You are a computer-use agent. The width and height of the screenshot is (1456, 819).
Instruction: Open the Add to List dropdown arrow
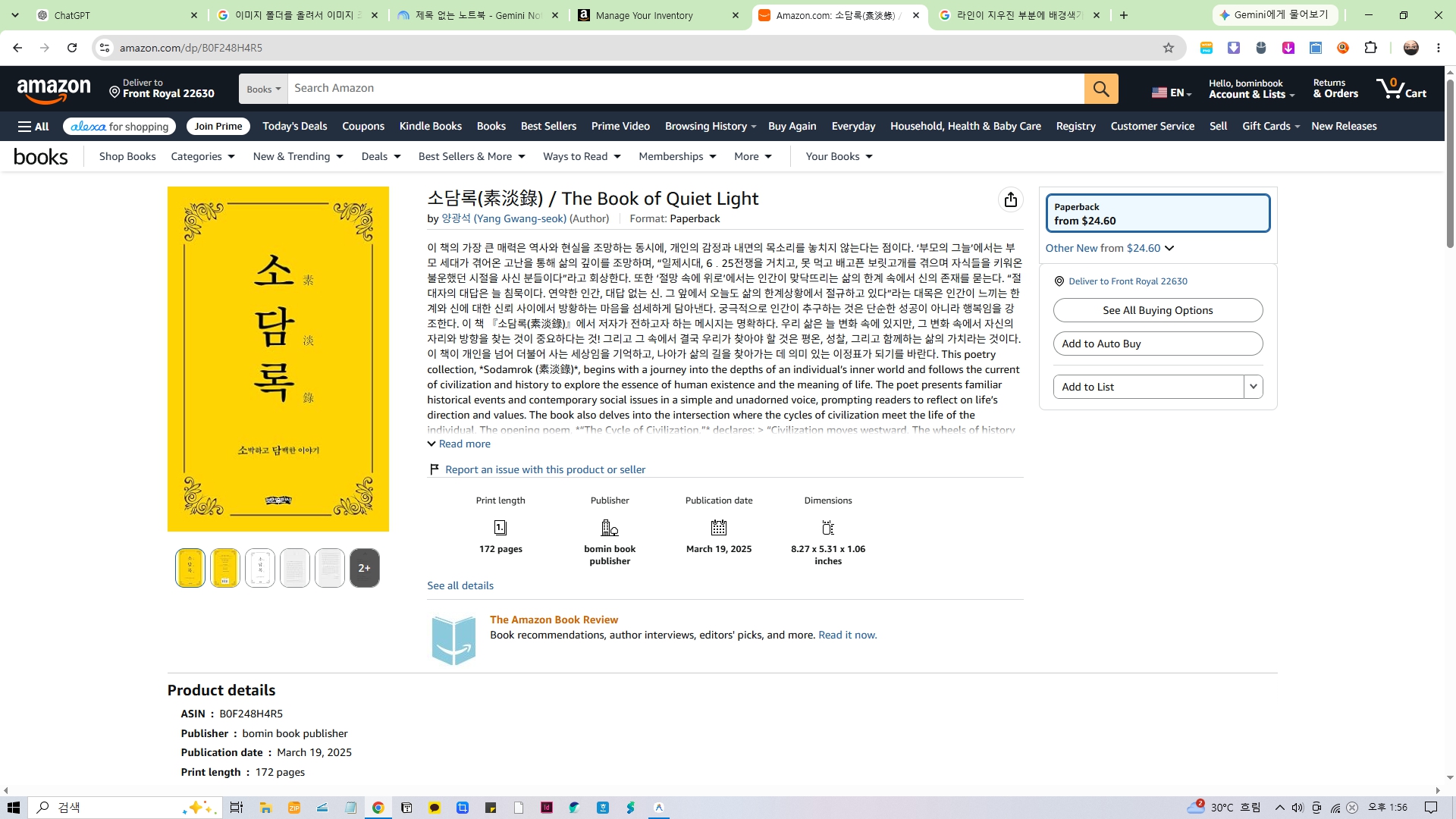click(1254, 387)
